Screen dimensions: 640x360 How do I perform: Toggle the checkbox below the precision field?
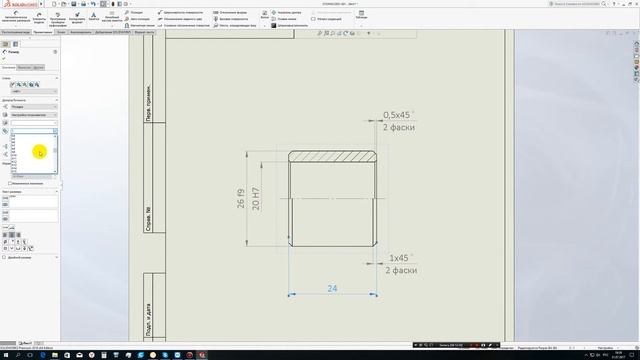[10, 183]
